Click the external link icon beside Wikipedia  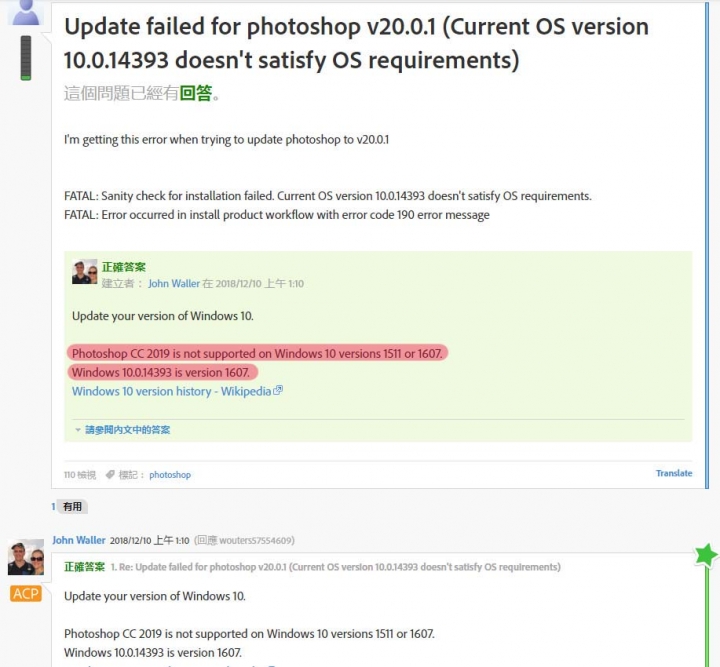[278, 391]
